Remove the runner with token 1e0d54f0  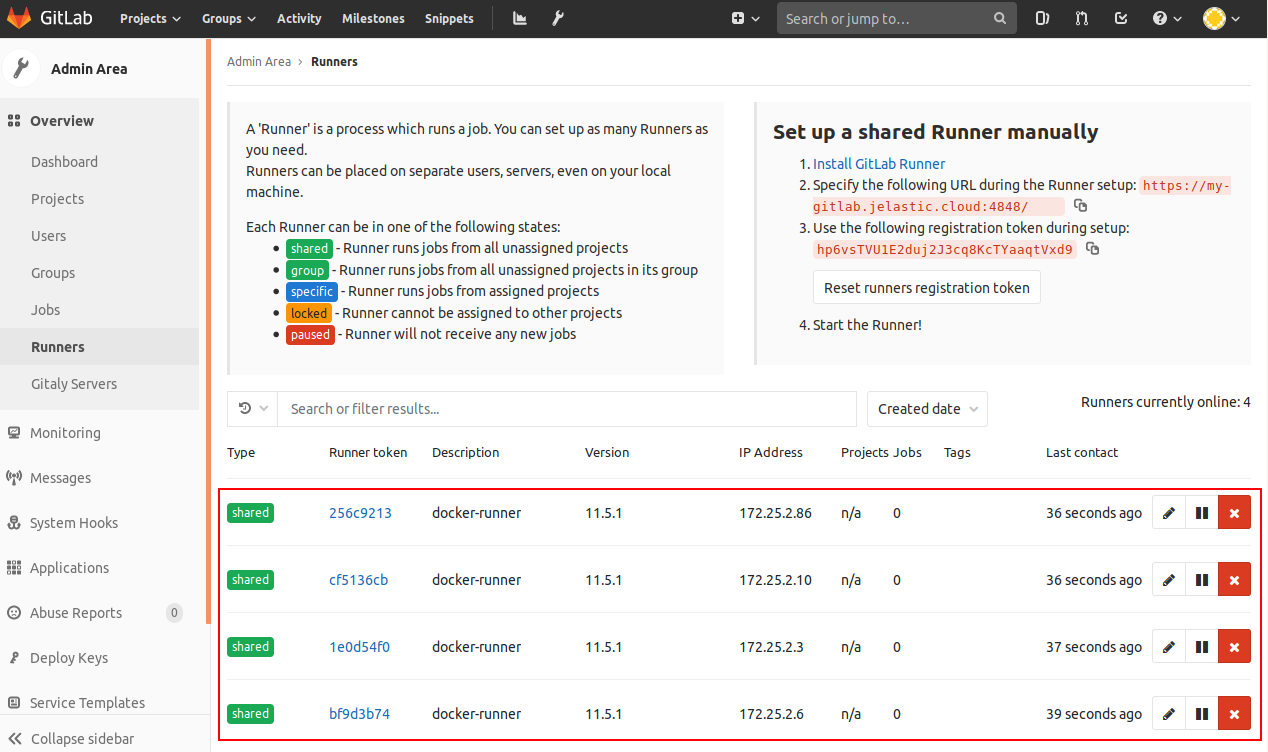coord(1234,647)
